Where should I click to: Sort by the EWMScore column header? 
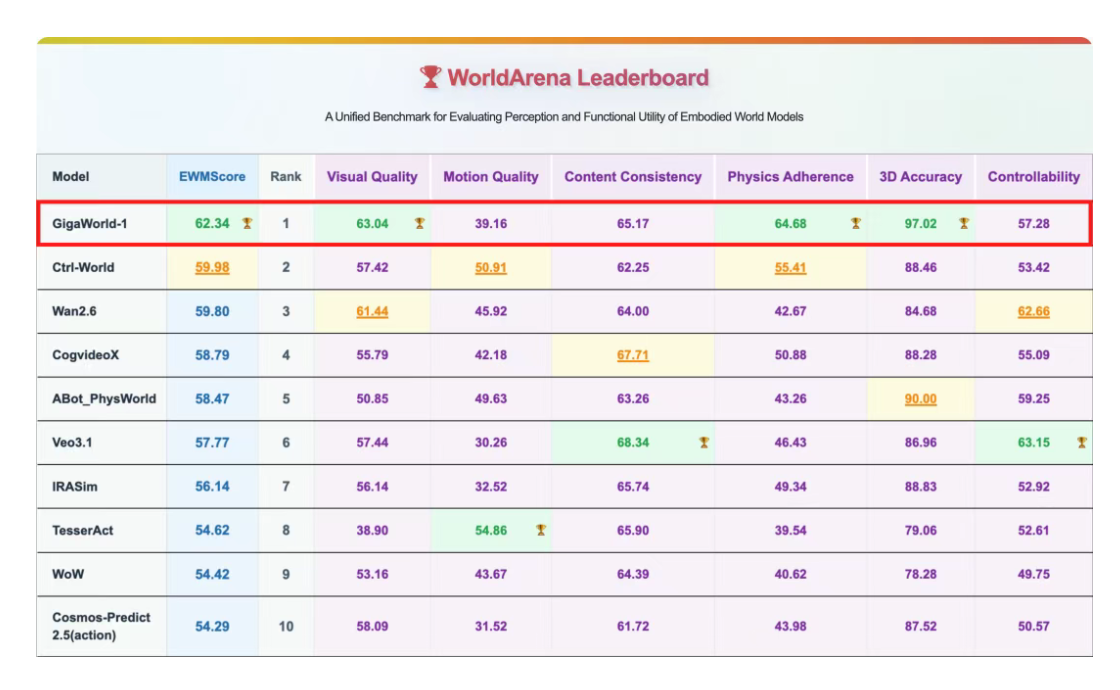click(x=212, y=177)
